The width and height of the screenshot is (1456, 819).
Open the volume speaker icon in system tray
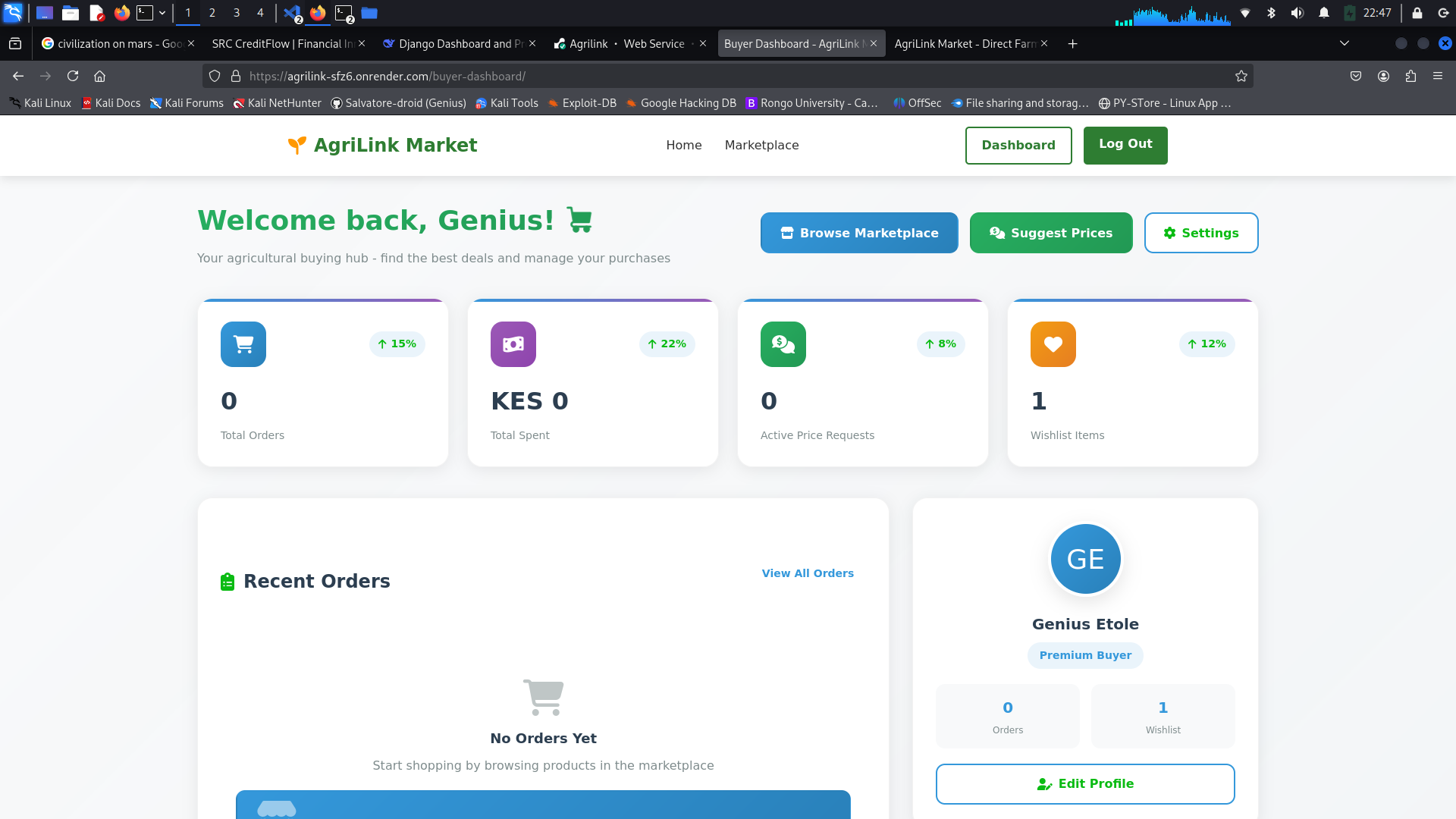(1298, 13)
